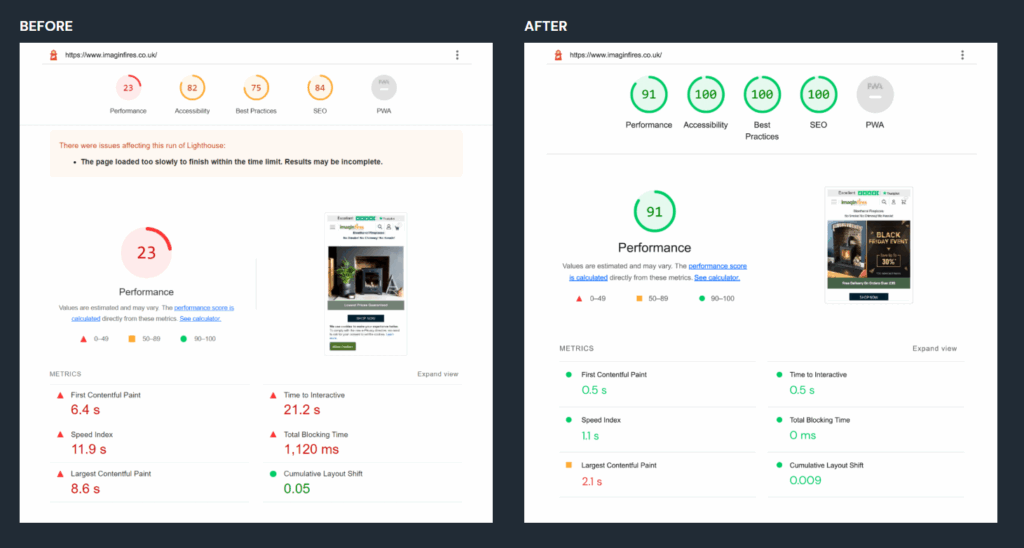Select the Best Practices gauge scoring 75
Viewport: 1024px width, 548px height.
click(x=256, y=89)
